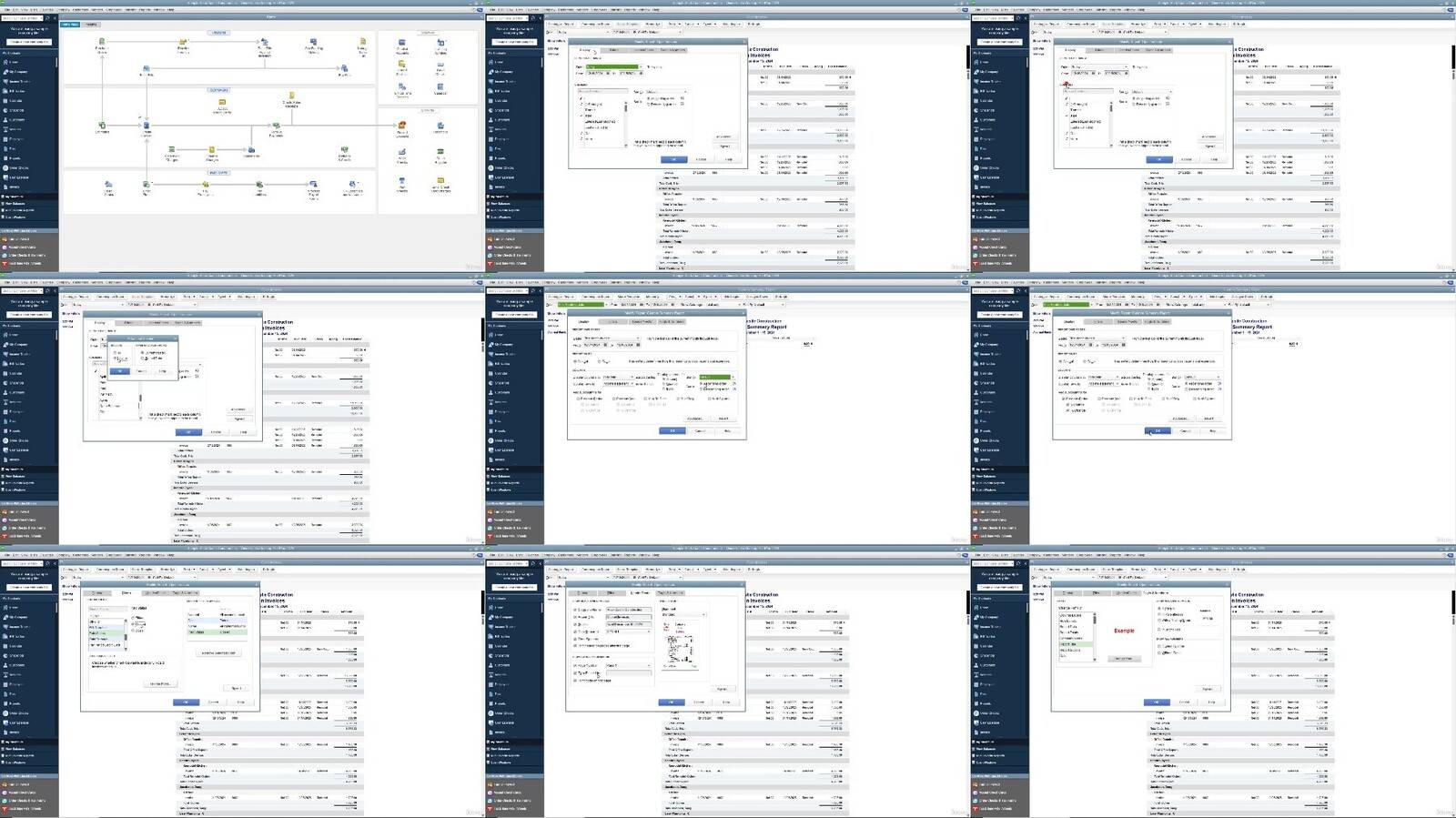Click the EMPLOYEES heading button on the Home page
Image resolution: width=1456 pixels, height=818 pixels.
point(218,172)
